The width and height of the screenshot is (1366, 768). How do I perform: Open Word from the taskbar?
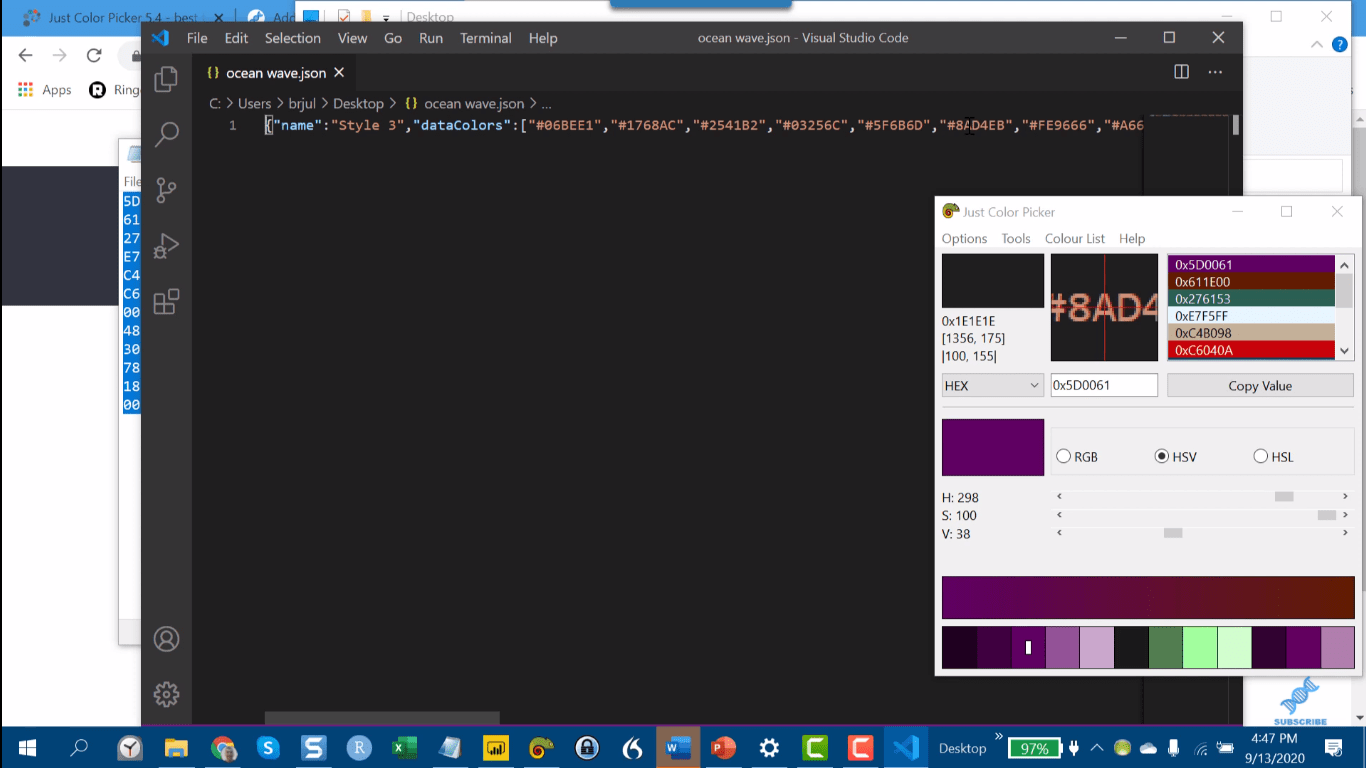coord(678,748)
